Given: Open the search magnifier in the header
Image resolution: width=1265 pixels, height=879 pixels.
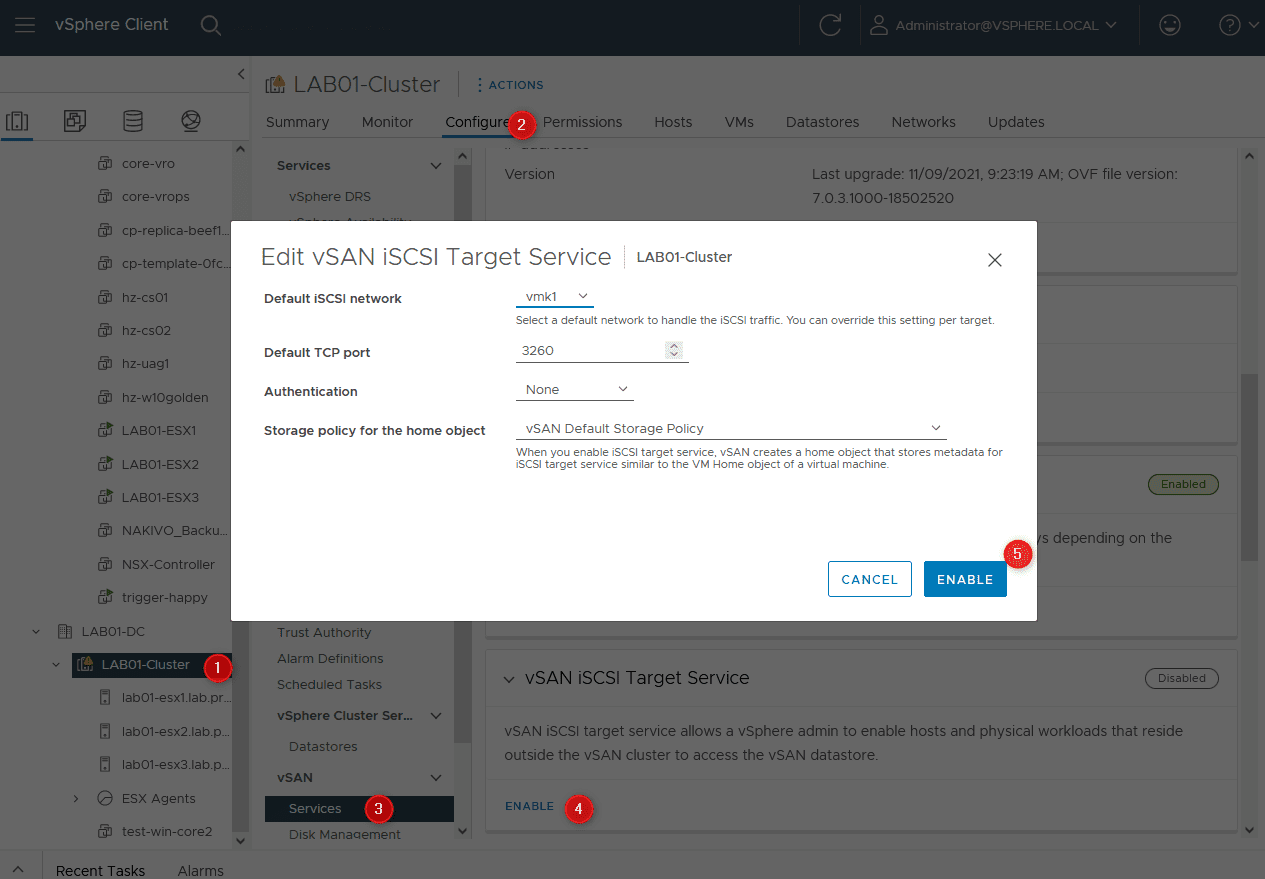Looking at the screenshot, I should [x=211, y=26].
